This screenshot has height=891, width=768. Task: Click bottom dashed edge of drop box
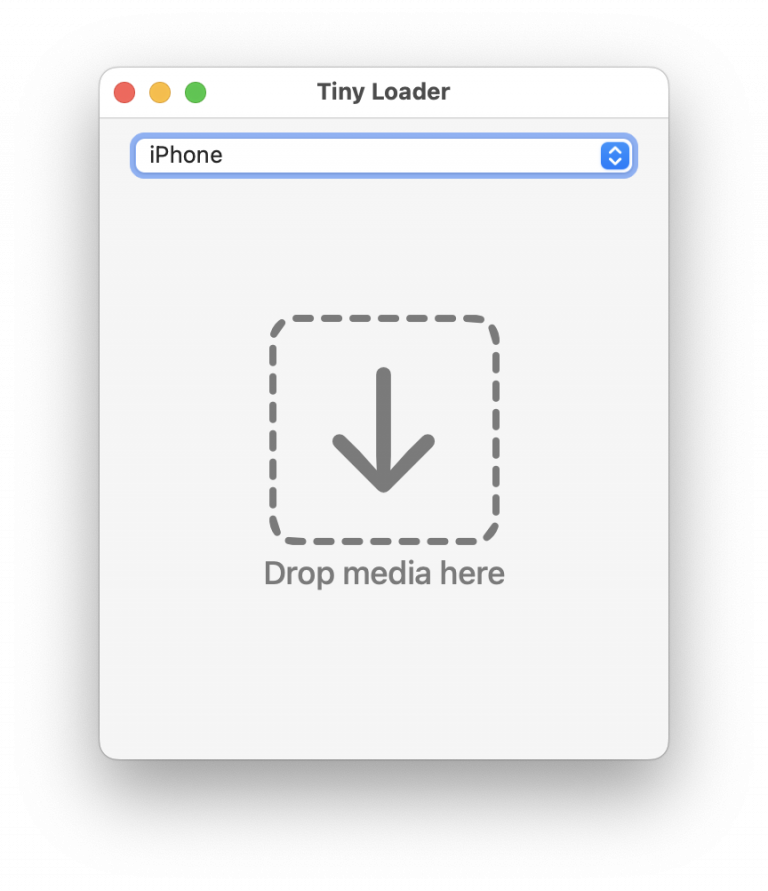pos(384,541)
